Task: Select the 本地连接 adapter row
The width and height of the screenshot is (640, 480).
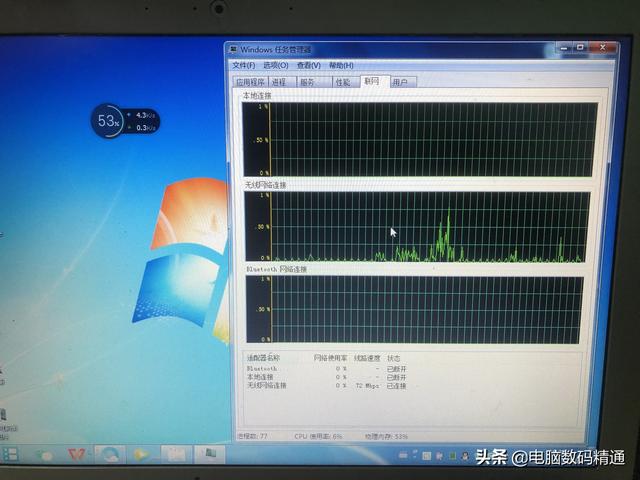Action: [x=327, y=377]
